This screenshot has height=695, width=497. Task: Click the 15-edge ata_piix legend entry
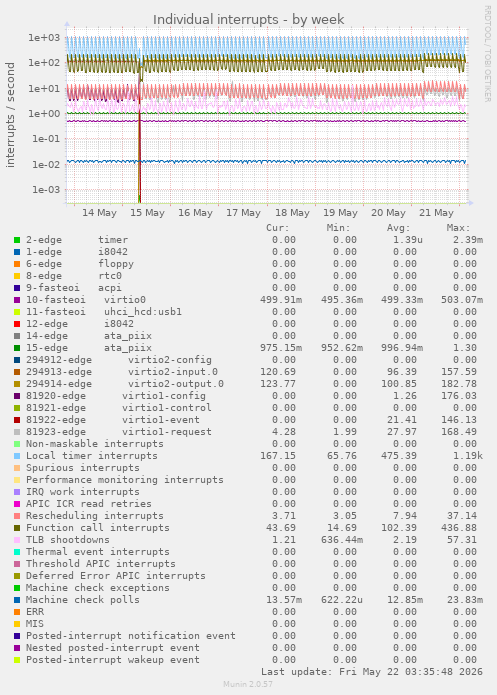[x=89, y=348]
